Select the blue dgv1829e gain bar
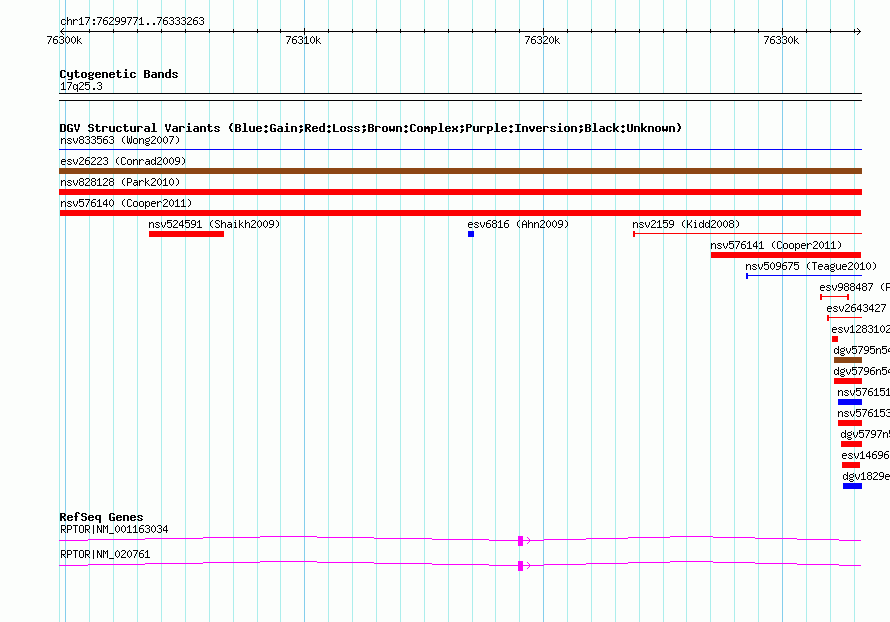This screenshot has height=622, width=890. point(853,486)
